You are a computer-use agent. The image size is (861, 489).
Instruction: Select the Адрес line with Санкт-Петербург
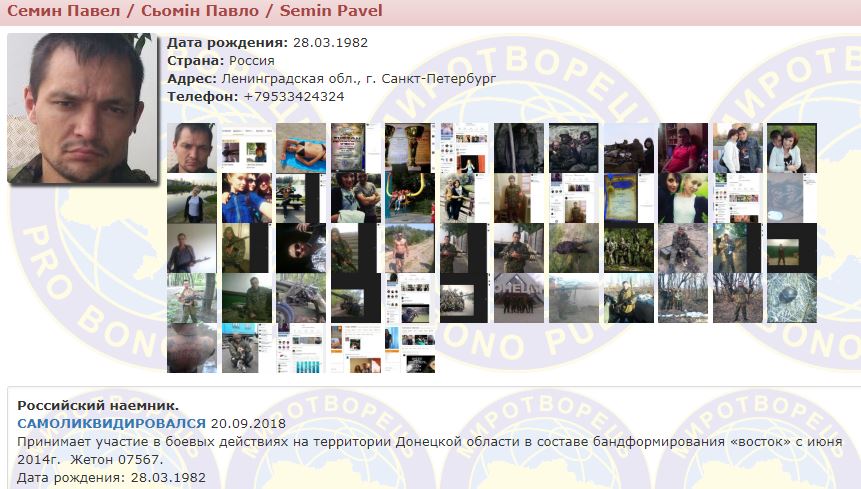point(332,79)
